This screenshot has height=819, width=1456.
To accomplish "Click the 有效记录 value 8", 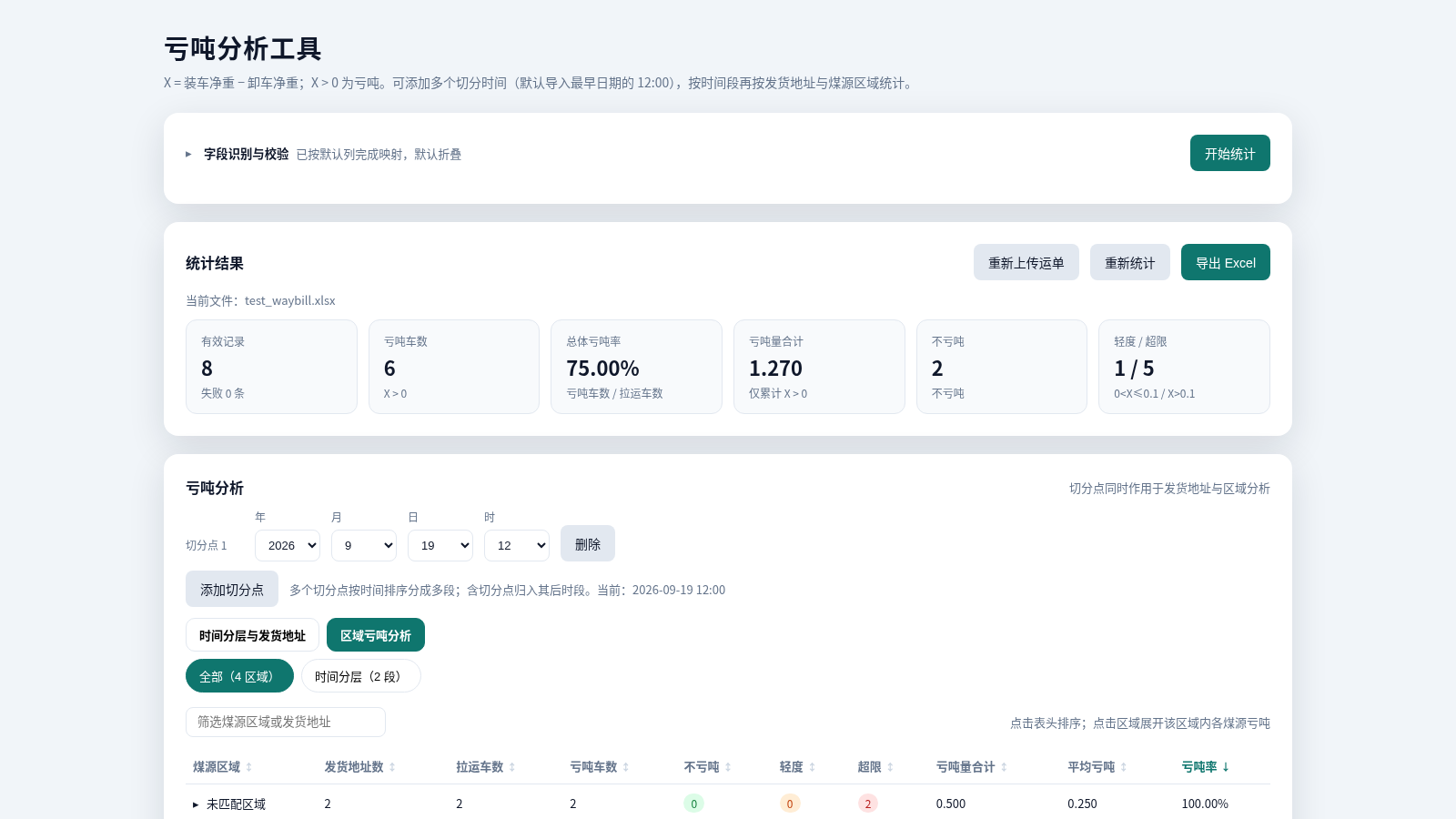I will tap(207, 369).
